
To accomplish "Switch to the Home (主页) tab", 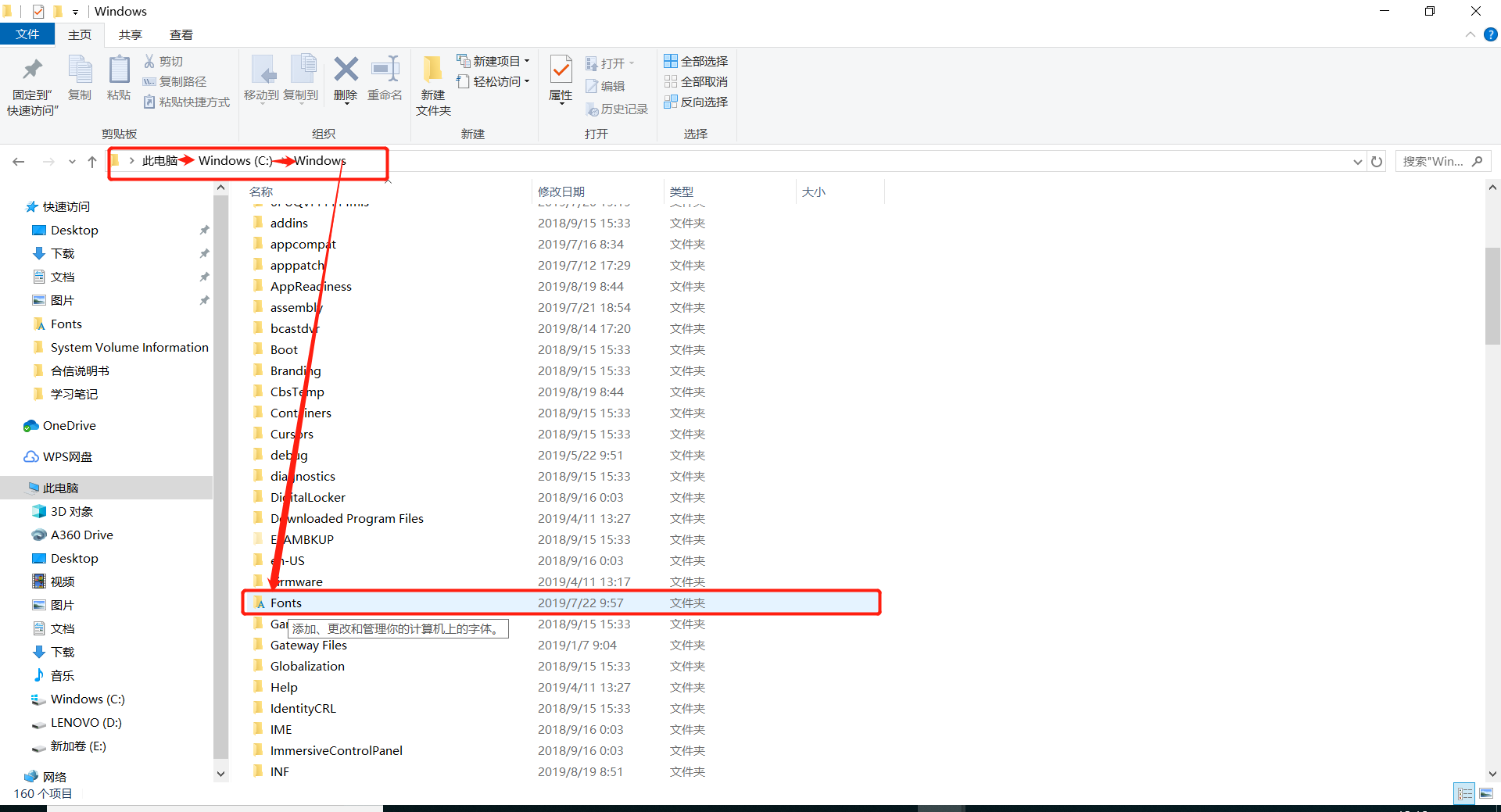I will [x=80, y=34].
